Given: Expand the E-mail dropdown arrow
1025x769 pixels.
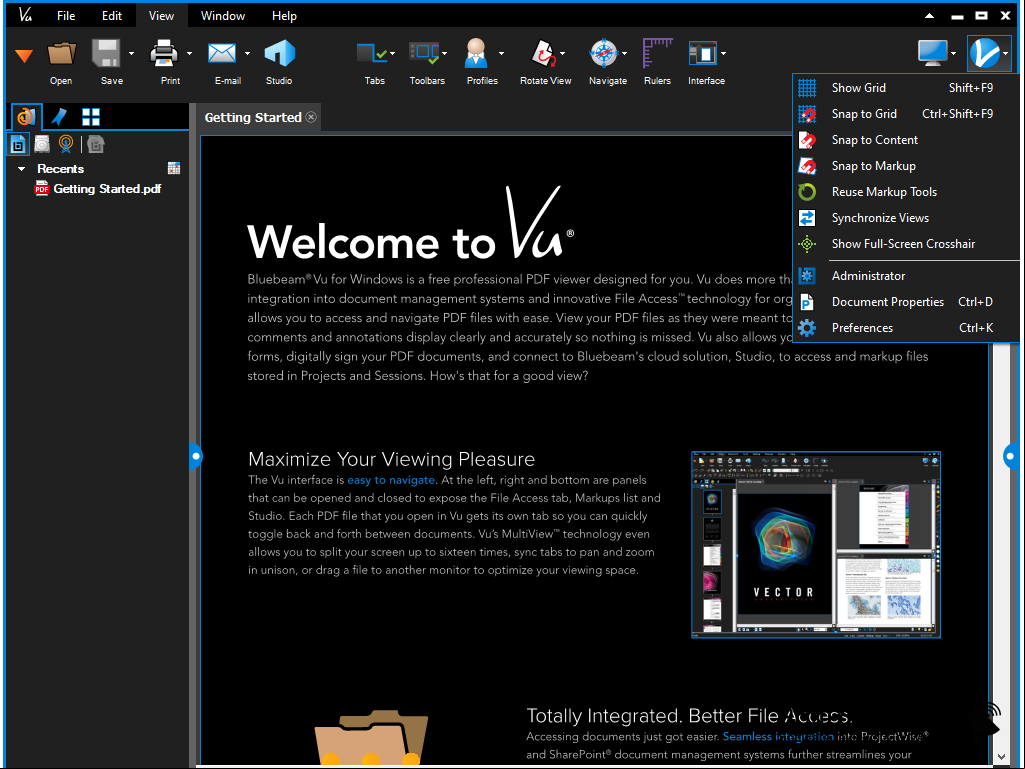Looking at the screenshot, I should click(x=247, y=54).
